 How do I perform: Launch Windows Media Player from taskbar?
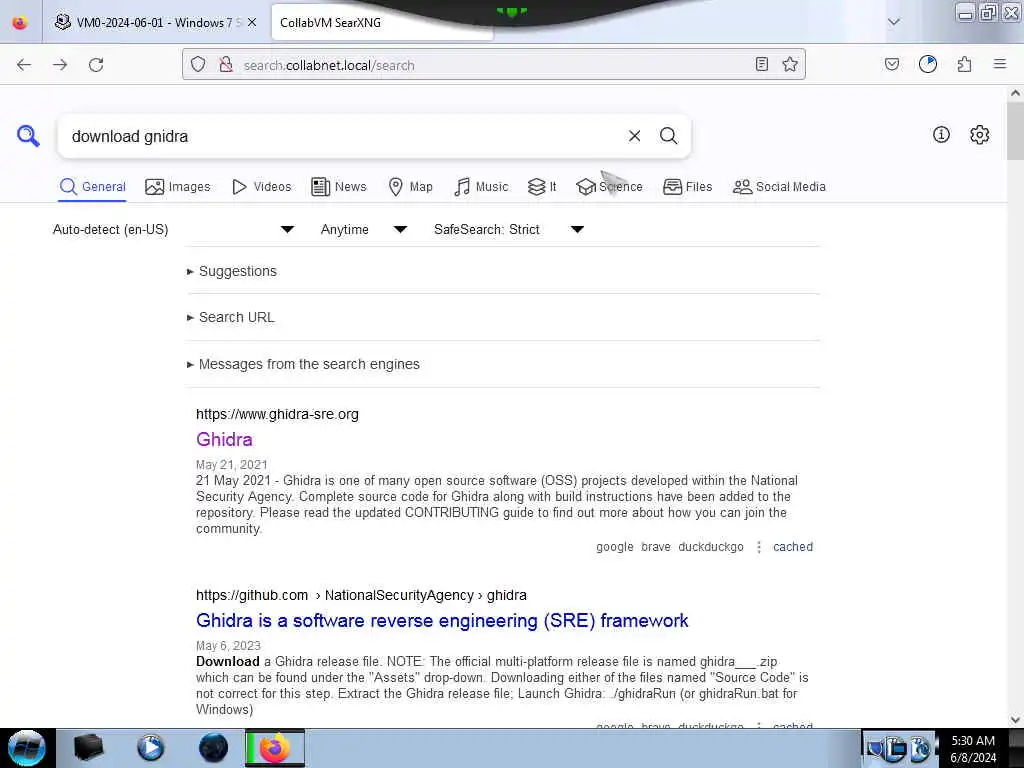click(x=150, y=748)
